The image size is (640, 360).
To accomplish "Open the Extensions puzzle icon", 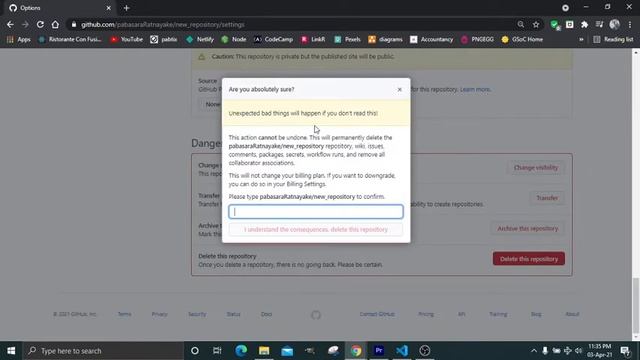I will point(584,24).
